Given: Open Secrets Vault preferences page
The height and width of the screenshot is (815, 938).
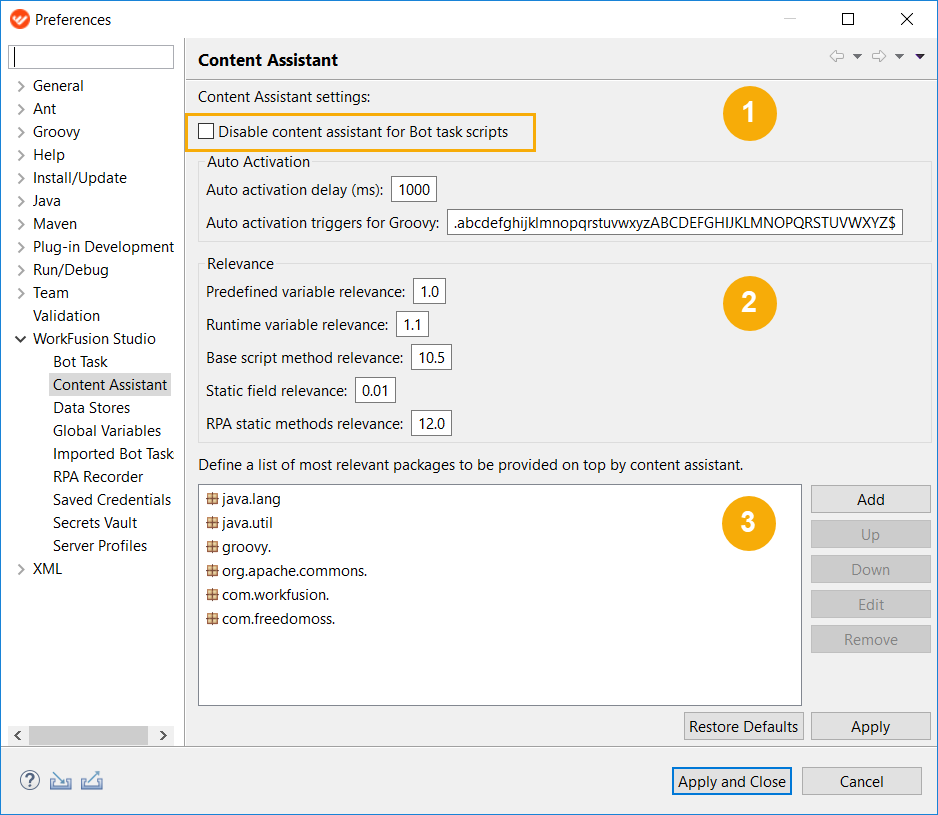Looking at the screenshot, I should 95,523.
